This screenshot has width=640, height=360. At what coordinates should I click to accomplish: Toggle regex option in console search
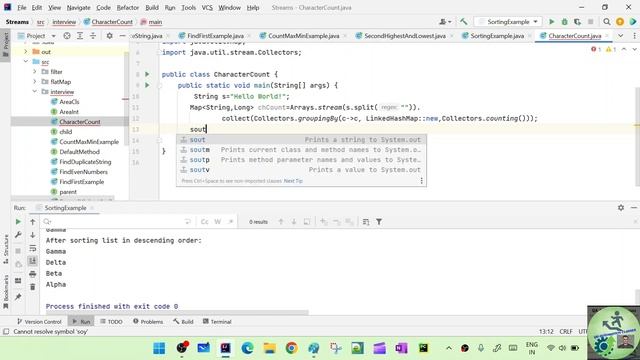(231, 222)
